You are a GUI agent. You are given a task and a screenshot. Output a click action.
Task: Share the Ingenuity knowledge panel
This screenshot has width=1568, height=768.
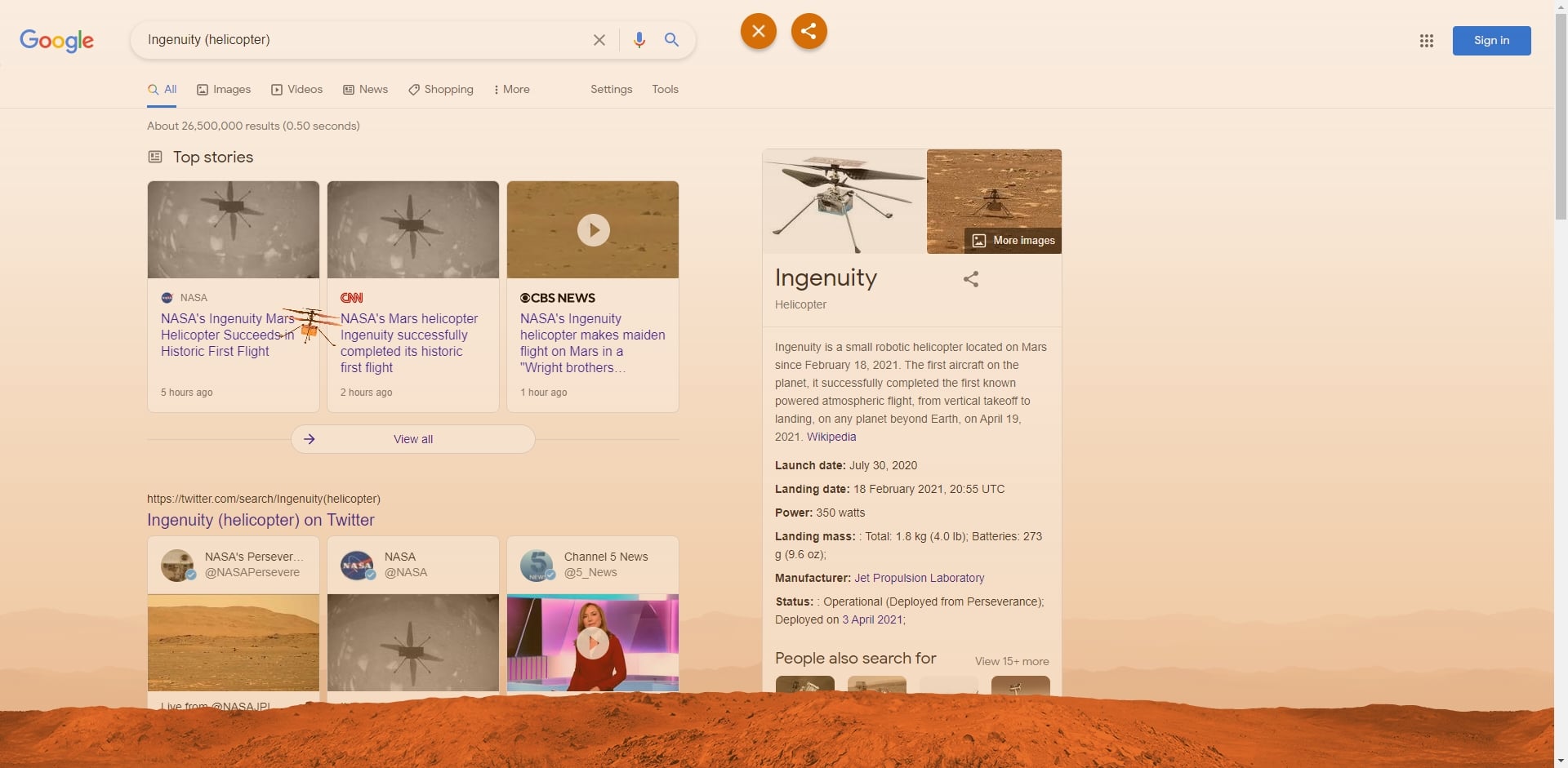tap(971, 279)
